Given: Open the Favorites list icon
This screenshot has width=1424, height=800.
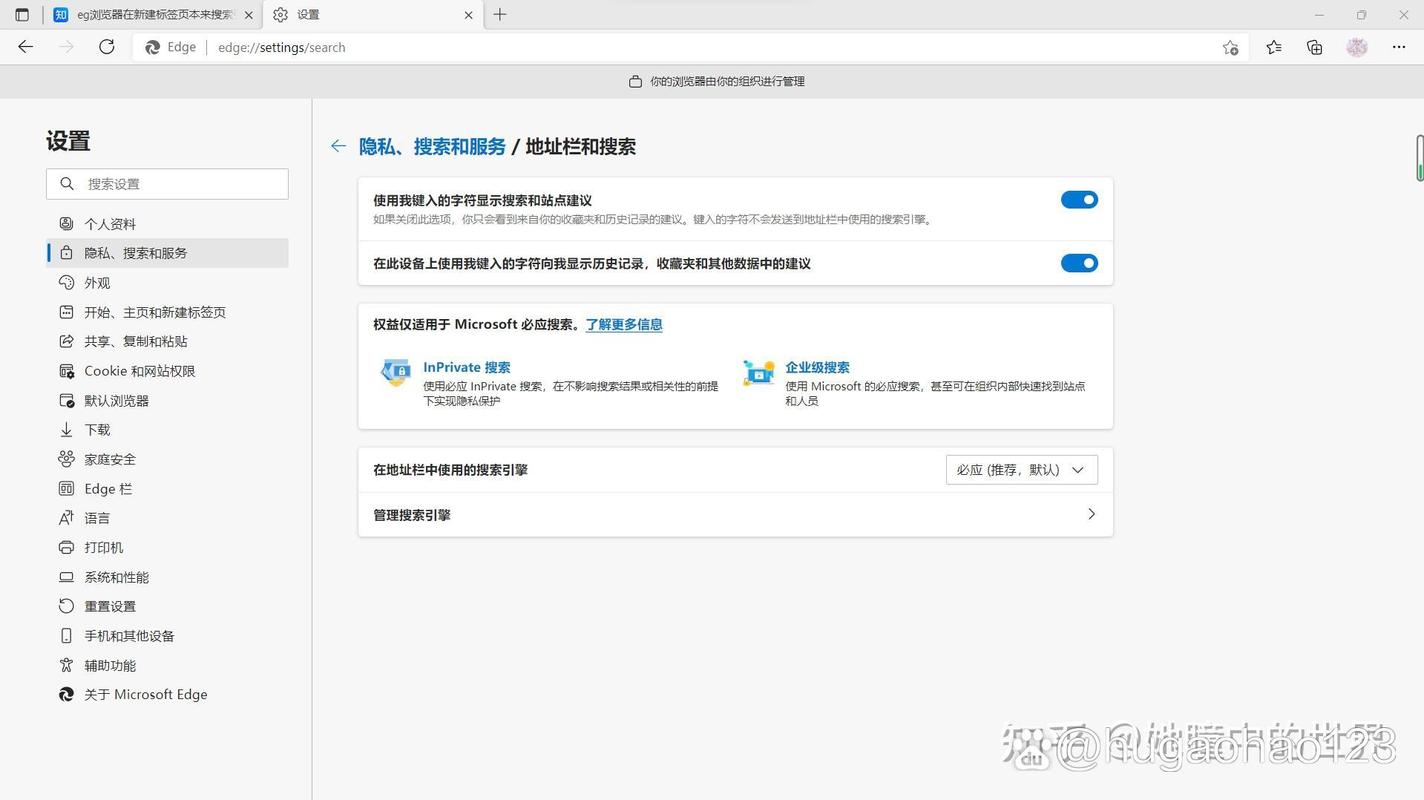Looking at the screenshot, I should 1273,47.
